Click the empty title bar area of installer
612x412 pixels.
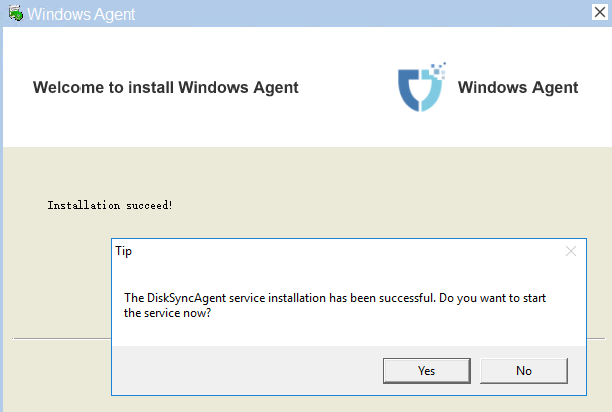(x=363, y=14)
